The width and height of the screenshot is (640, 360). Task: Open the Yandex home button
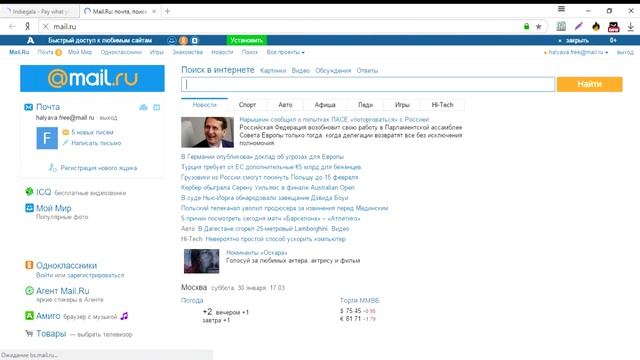27,27
